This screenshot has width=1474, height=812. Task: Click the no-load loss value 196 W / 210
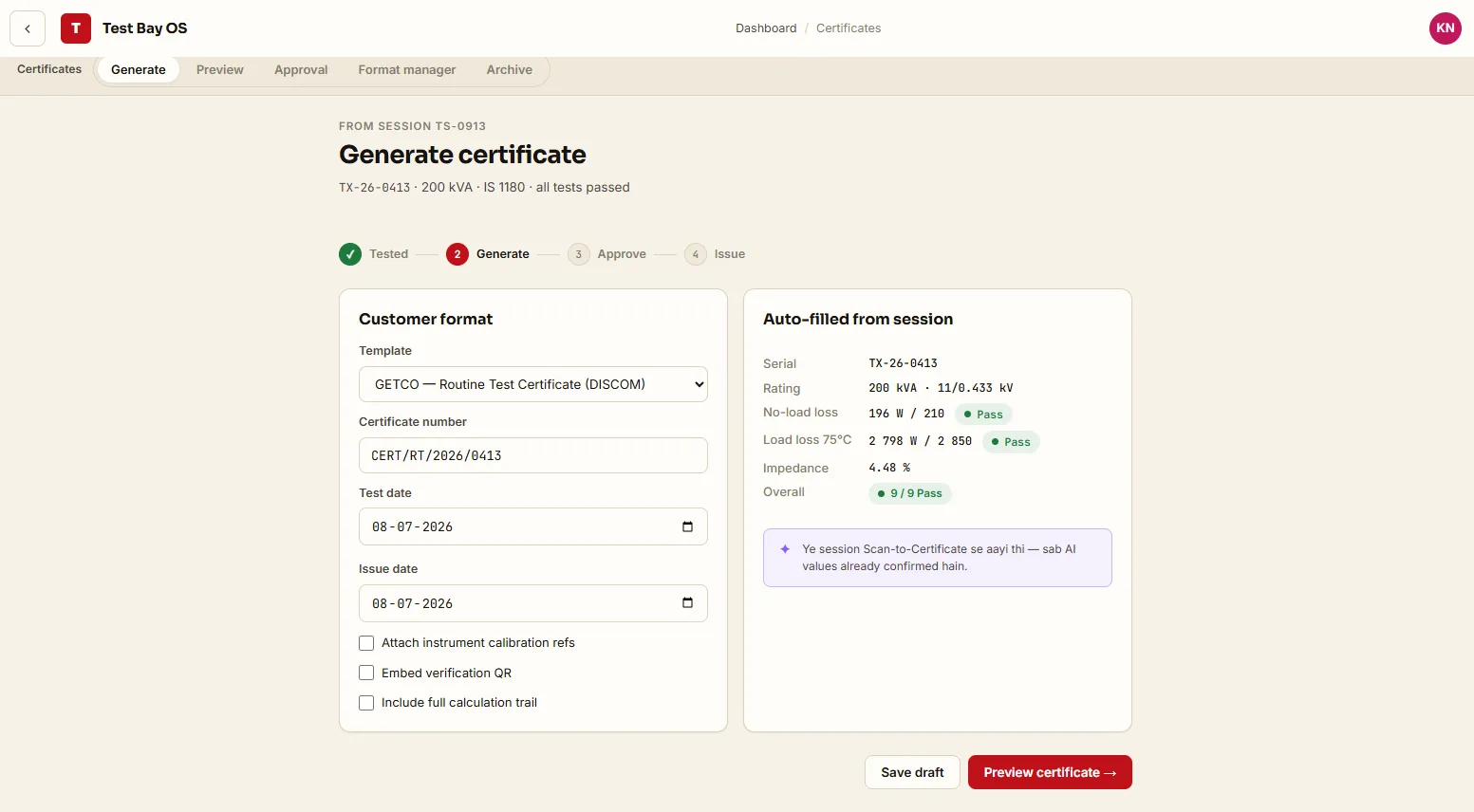coord(906,414)
